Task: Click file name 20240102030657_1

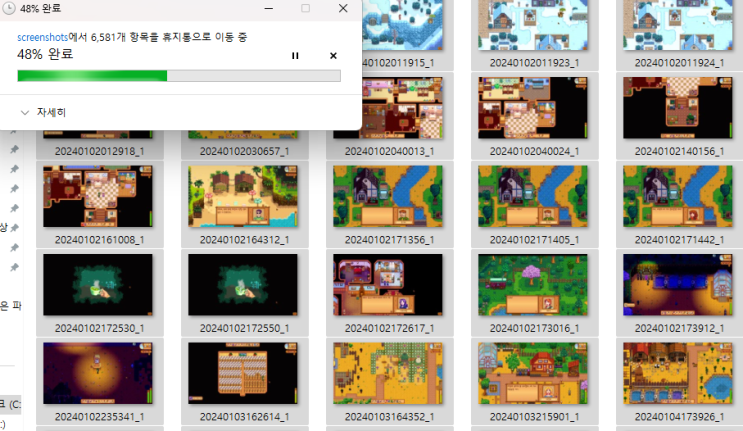Action: pos(245,151)
